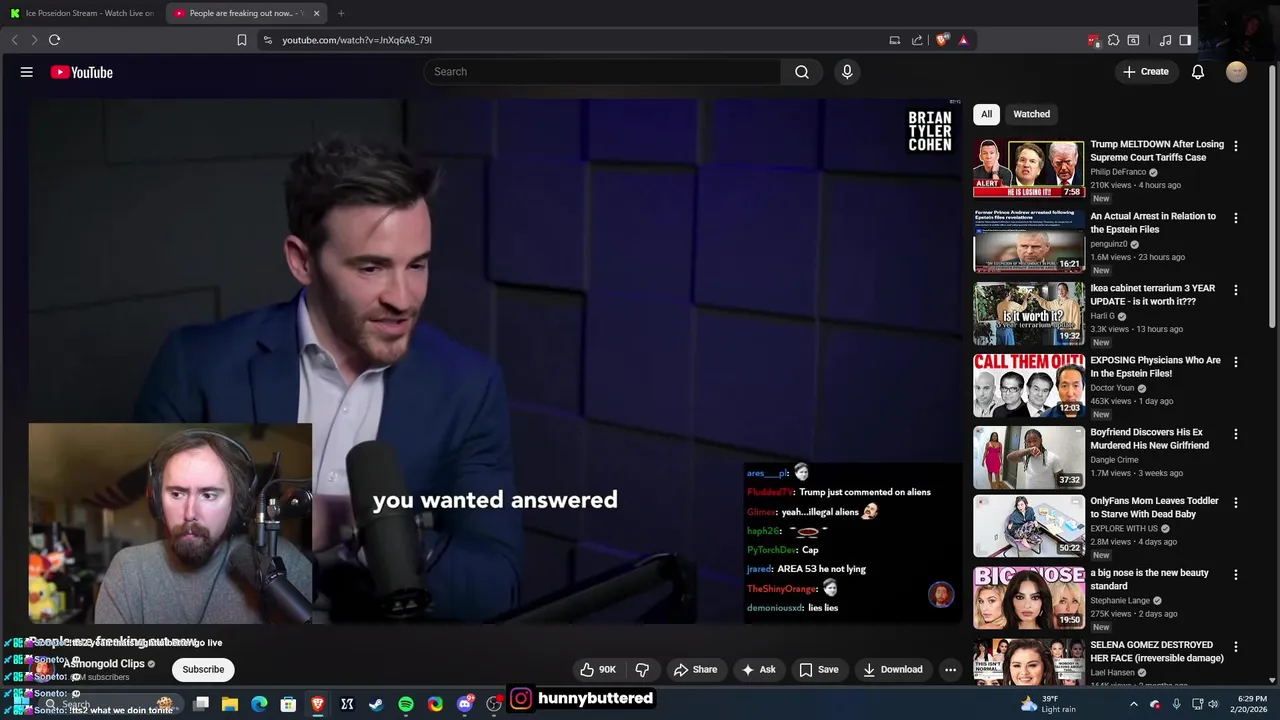
Task: Open Brave Rewards triangle icon
Action: tap(963, 40)
